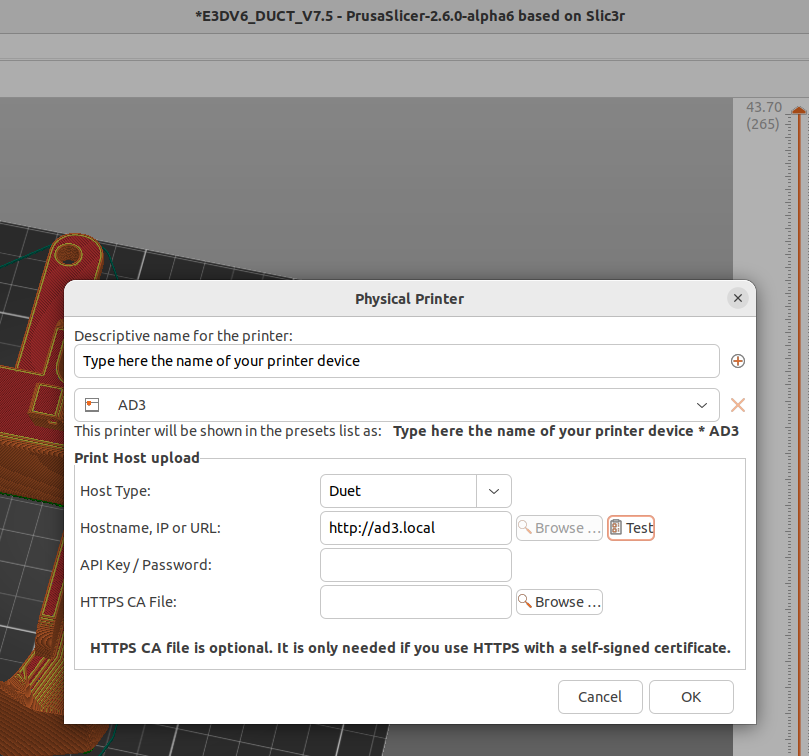This screenshot has width=809, height=756.
Task: Edit the descriptive printer name field
Action: coord(396,361)
